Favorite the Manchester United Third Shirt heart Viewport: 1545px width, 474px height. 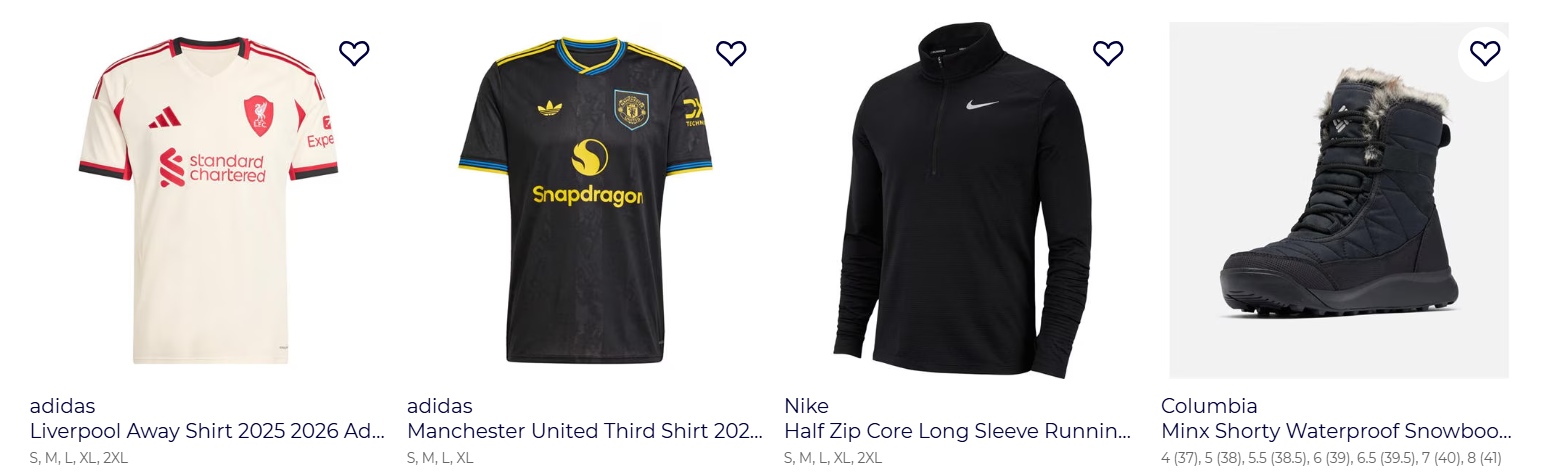[x=731, y=52]
